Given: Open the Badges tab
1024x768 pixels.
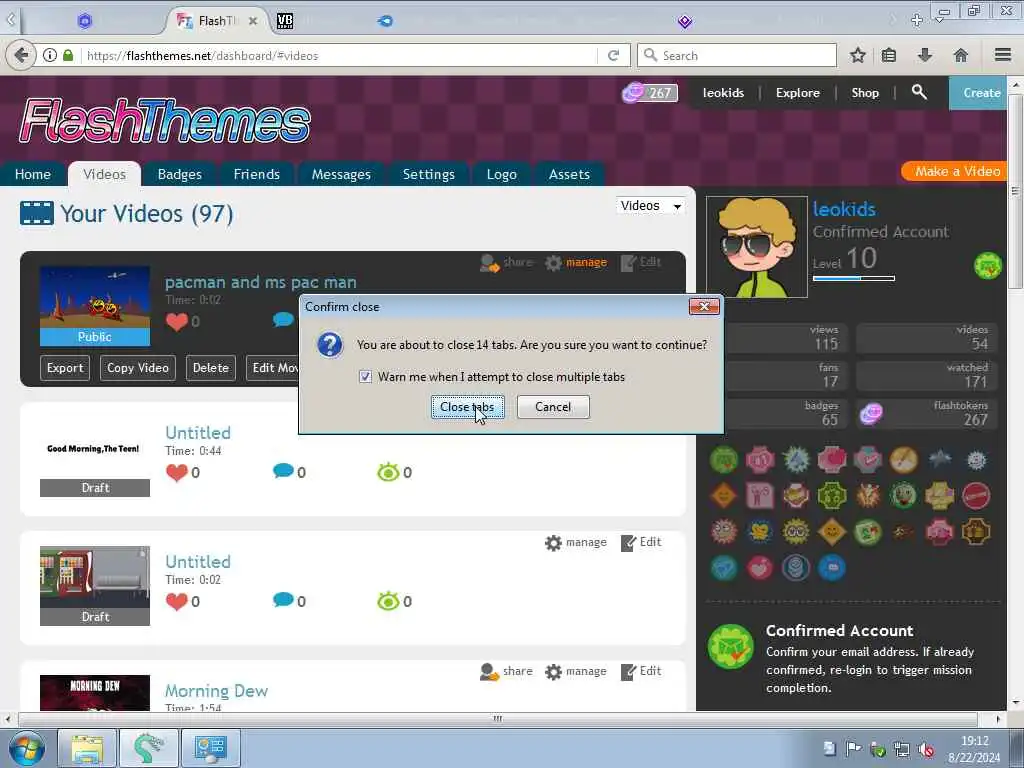Looking at the screenshot, I should coord(180,174).
